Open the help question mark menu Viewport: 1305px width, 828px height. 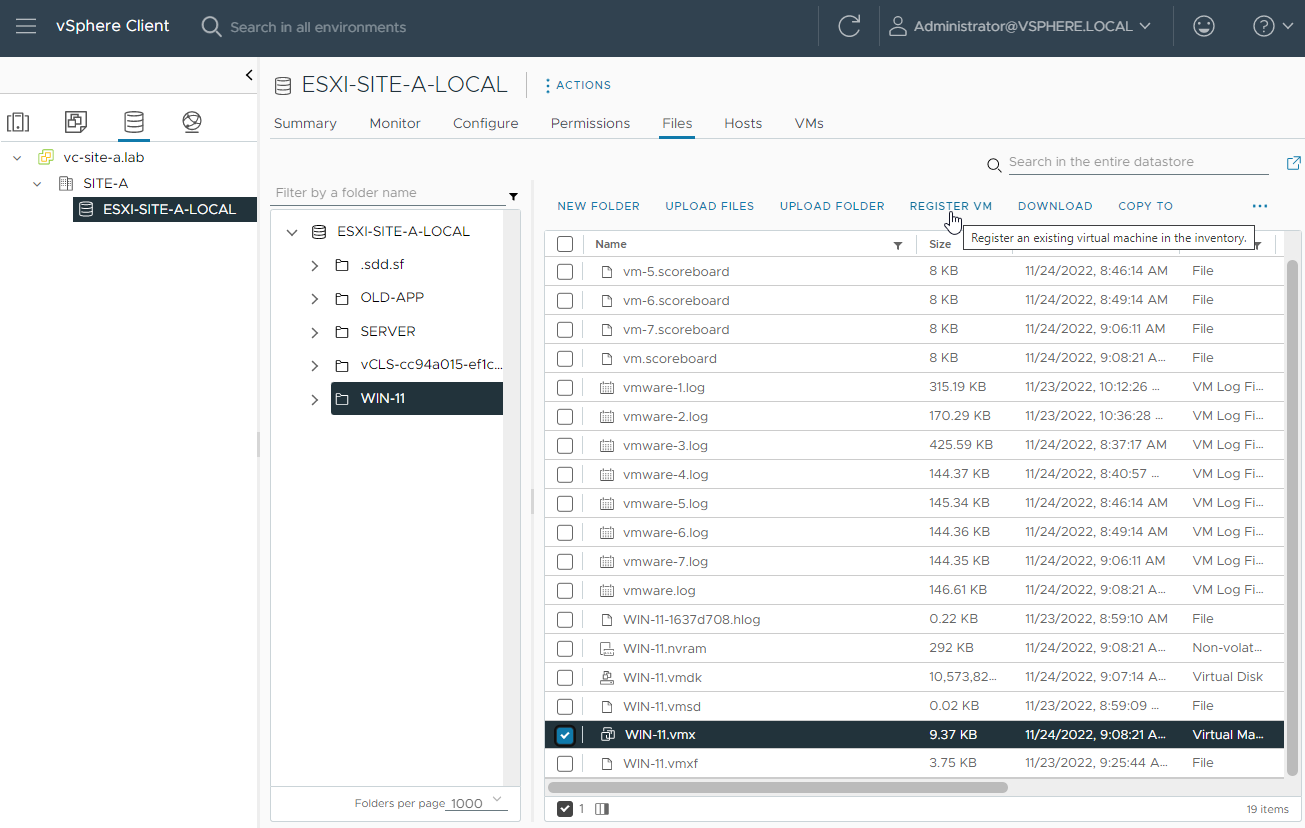(x=1273, y=27)
